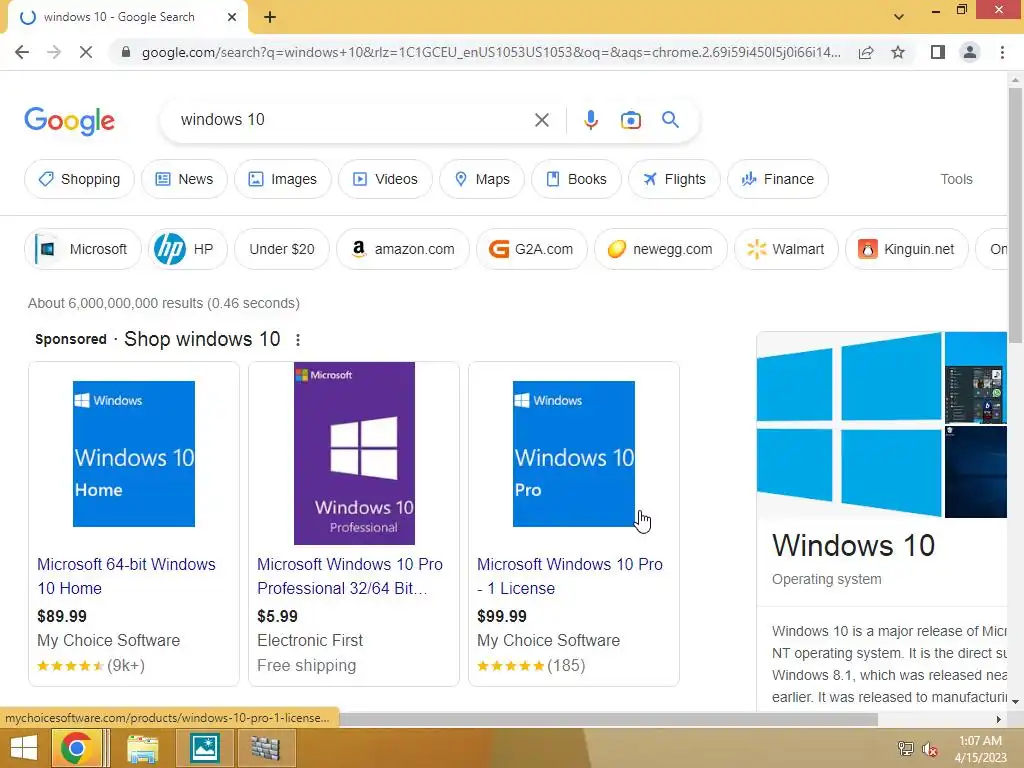Viewport: 1024px width, 768px height.
Task: Open the photo app taskbar icon
Action: [204, 748]
